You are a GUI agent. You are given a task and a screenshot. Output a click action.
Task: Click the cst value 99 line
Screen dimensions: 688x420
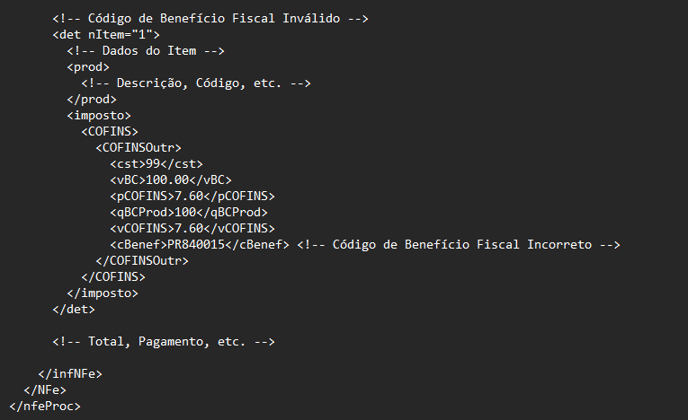(x=157, y=164)
